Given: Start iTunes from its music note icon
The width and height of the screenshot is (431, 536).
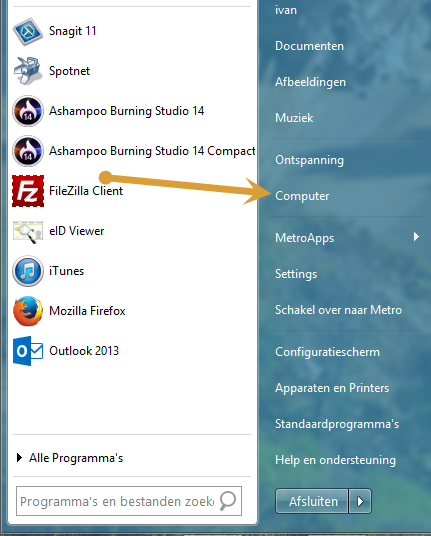Looking at the screenshot, I should tap(28, 271).
